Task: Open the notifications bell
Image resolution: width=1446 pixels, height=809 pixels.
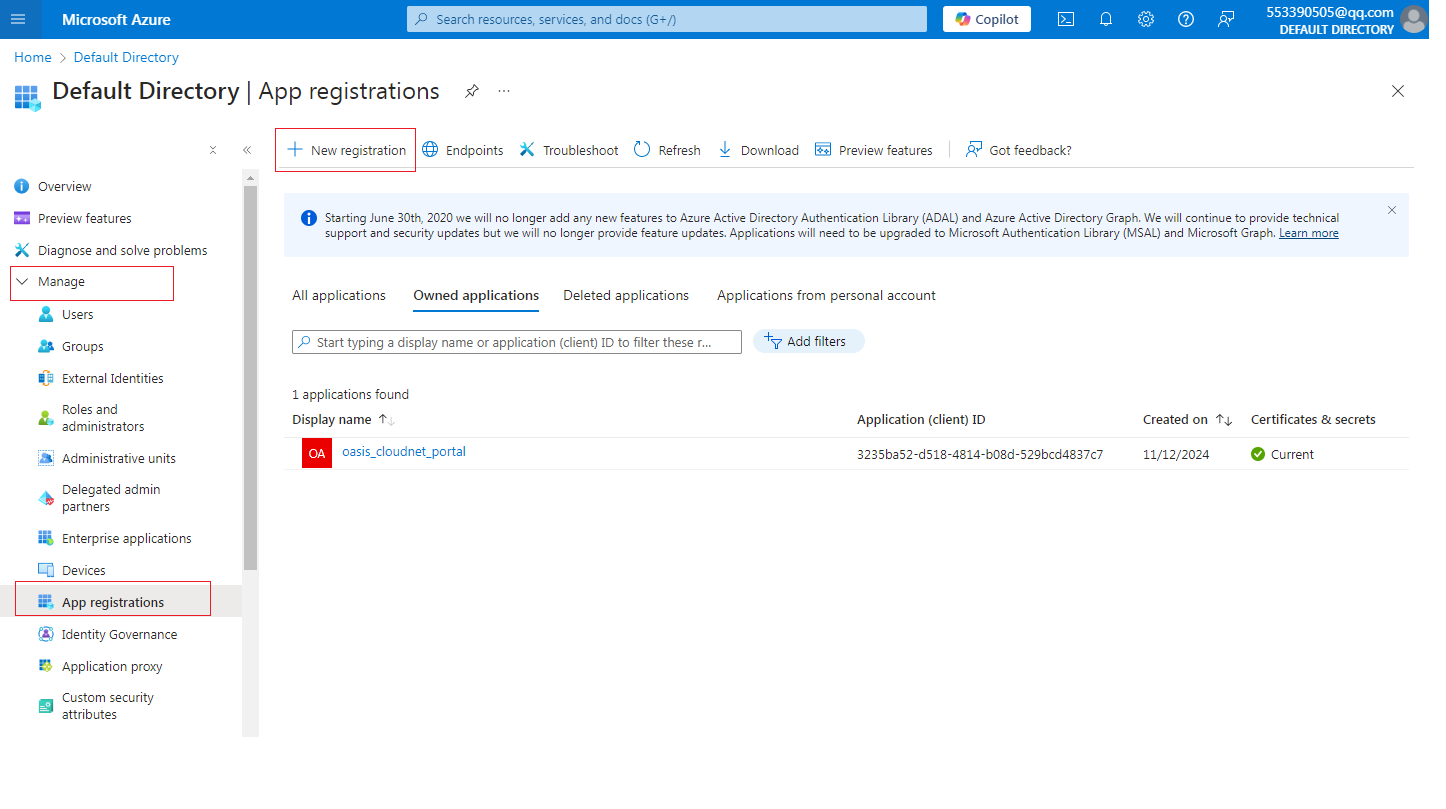Action: tap(1106, 19)
